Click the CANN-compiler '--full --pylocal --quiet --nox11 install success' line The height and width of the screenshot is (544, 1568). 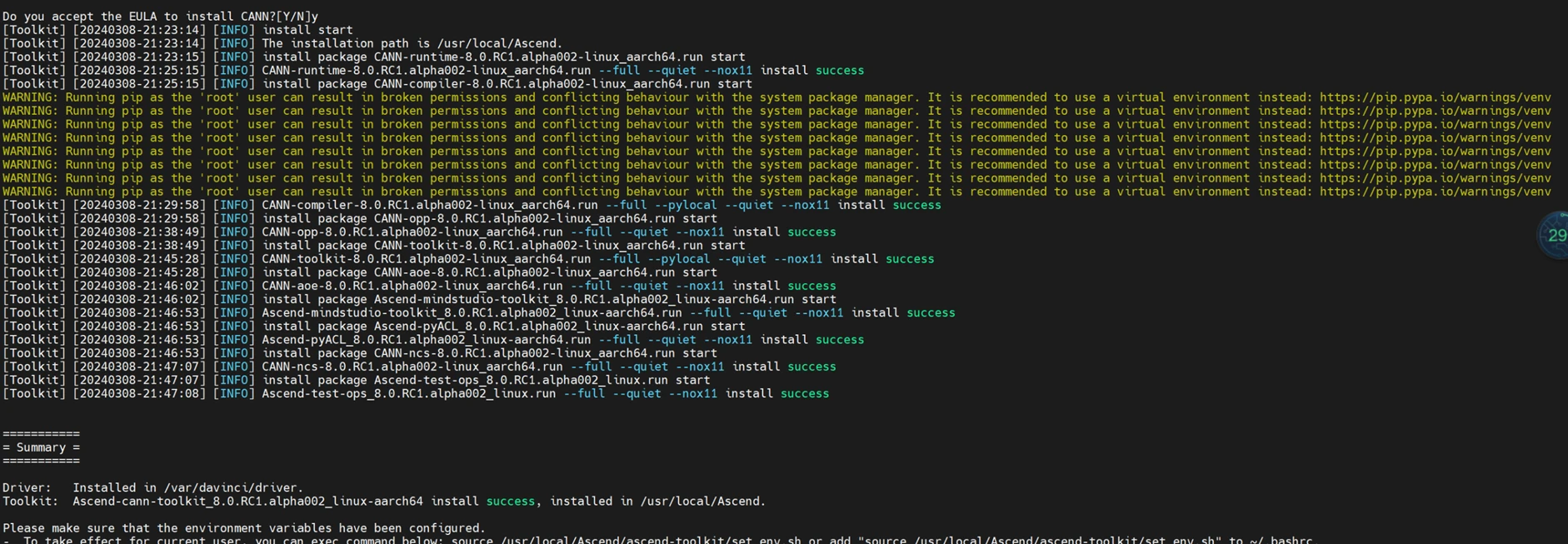point(472,205)
